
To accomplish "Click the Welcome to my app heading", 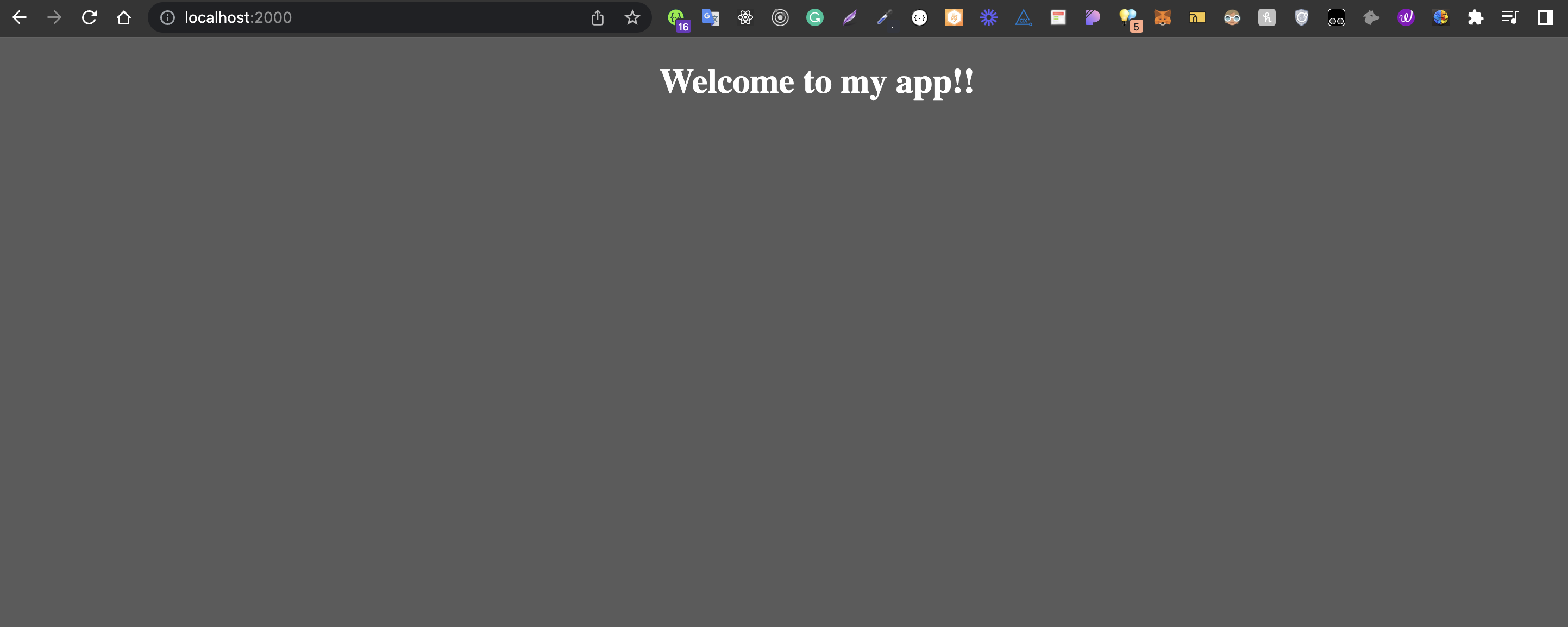I will coord(816,81).
